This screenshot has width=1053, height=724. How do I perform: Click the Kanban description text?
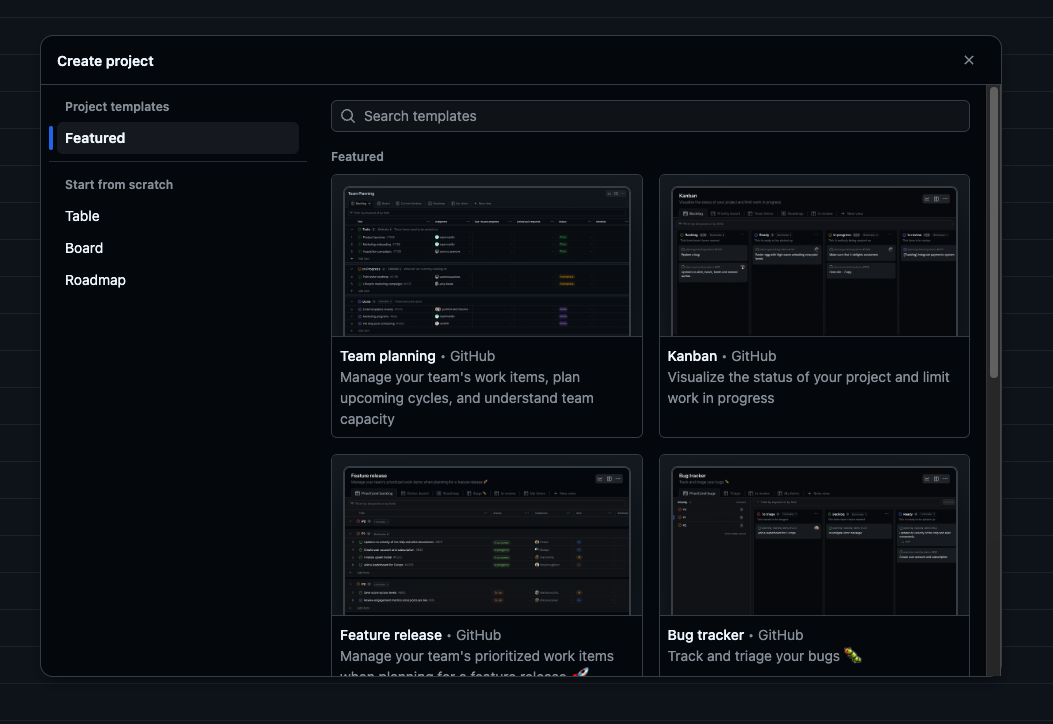808,387
